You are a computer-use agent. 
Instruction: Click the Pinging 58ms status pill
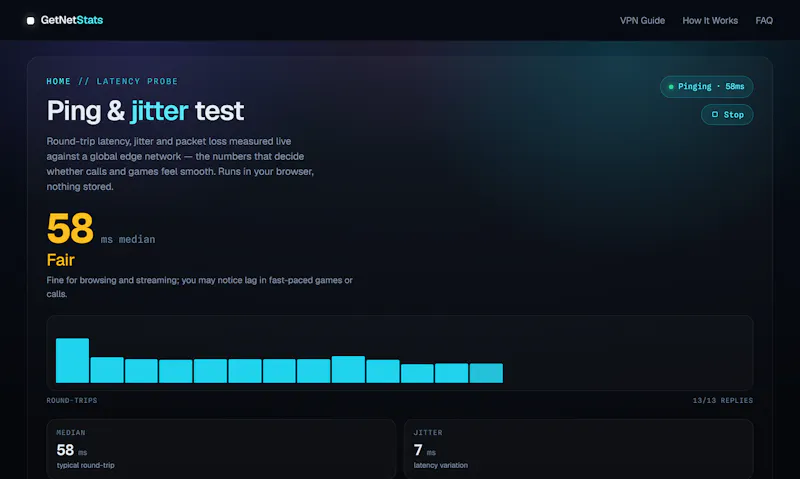706,87
